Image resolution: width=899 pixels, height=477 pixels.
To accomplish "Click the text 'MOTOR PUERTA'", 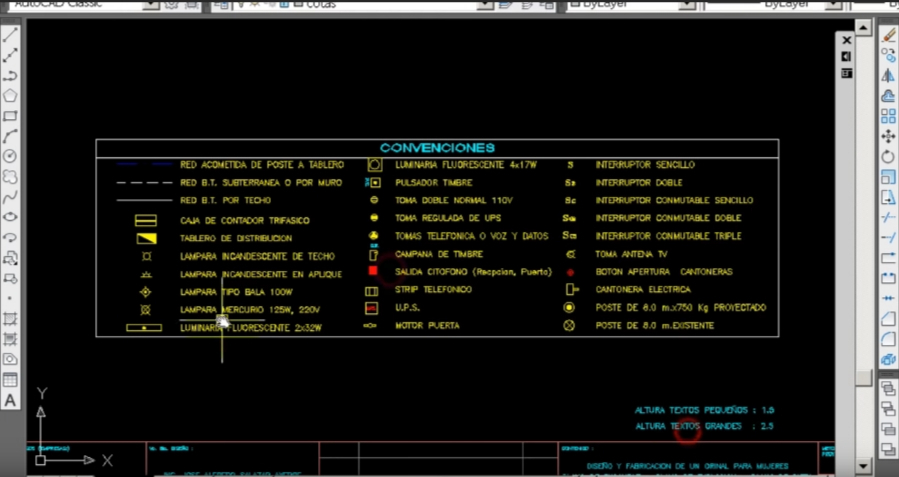I will pos(427,325).
